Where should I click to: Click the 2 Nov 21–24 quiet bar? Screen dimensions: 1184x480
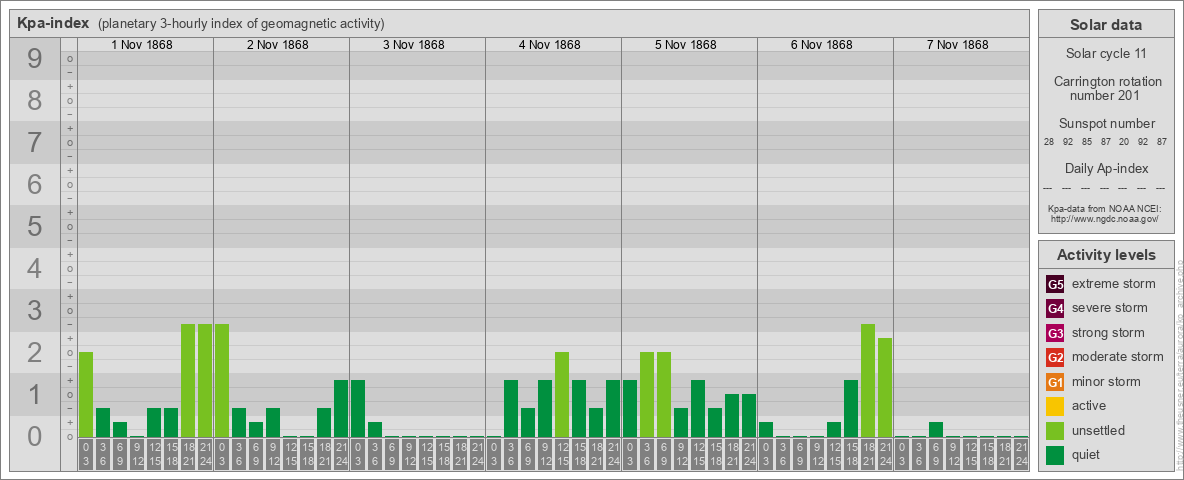(341, 408)
